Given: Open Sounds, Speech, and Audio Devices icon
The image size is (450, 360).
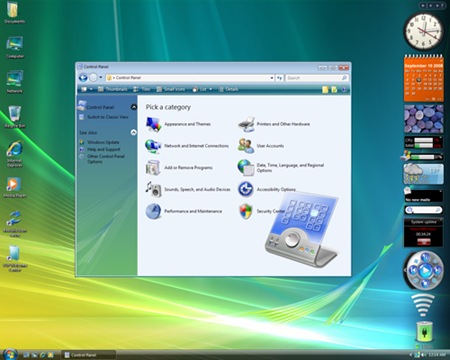Looking at the screenshot, I should pos(153,189).
